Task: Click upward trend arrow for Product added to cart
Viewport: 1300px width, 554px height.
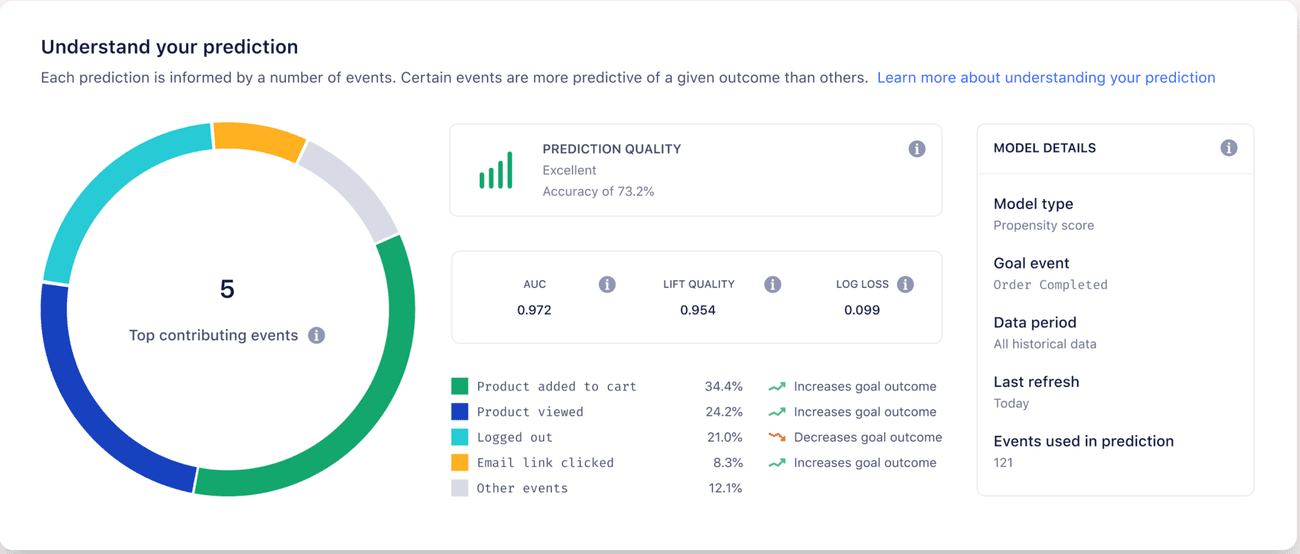Action: click(777, 386)
